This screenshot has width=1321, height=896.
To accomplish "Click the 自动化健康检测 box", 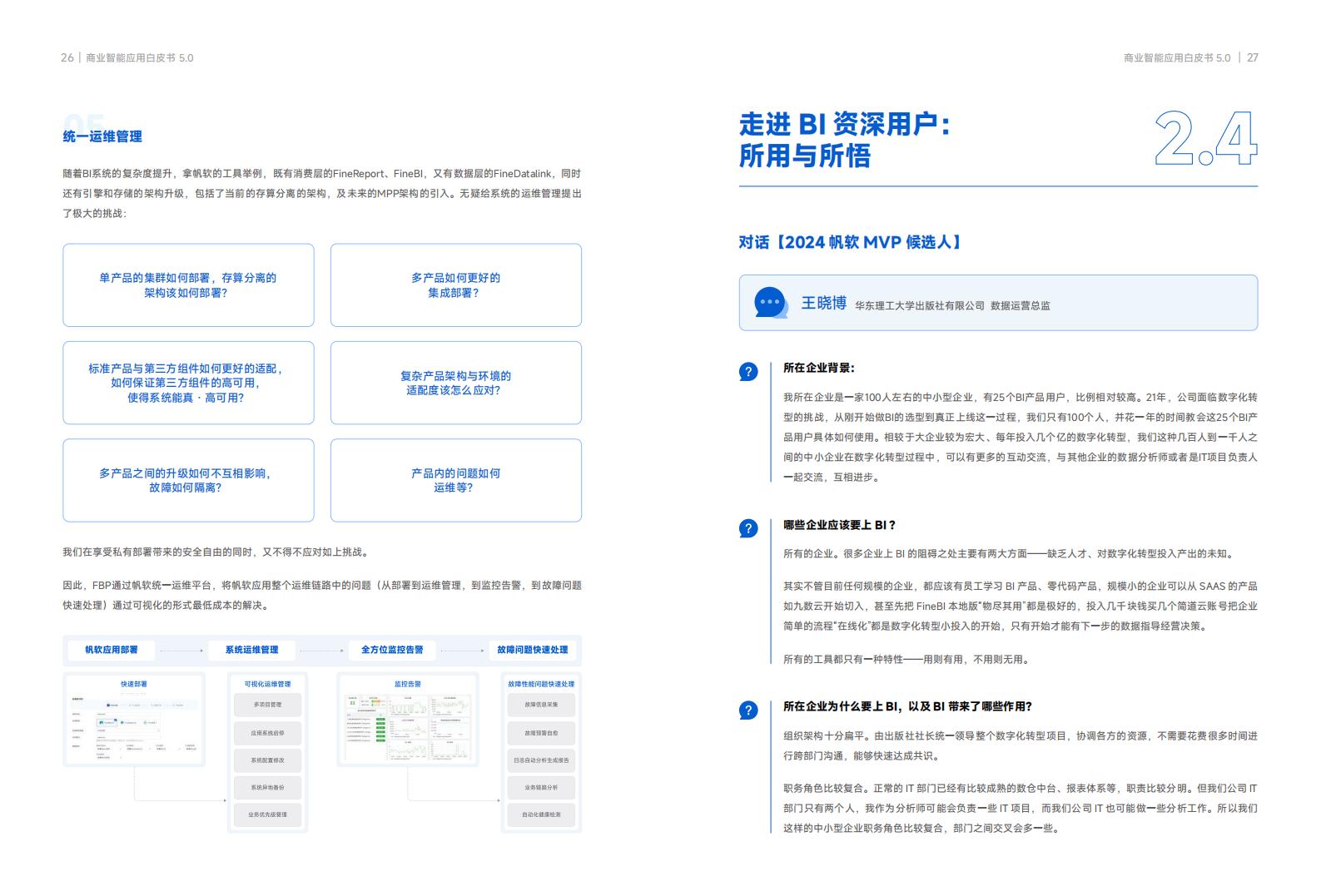I will (x=541, y=814).
